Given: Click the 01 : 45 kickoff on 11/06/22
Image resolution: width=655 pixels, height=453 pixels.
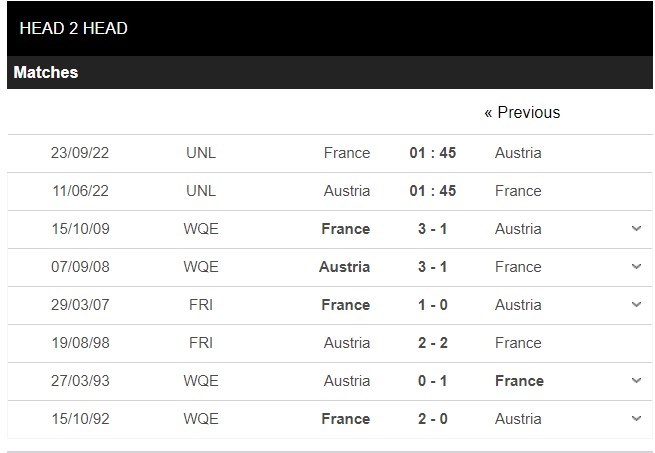Looking at the screenshot, I should point(433,191).
